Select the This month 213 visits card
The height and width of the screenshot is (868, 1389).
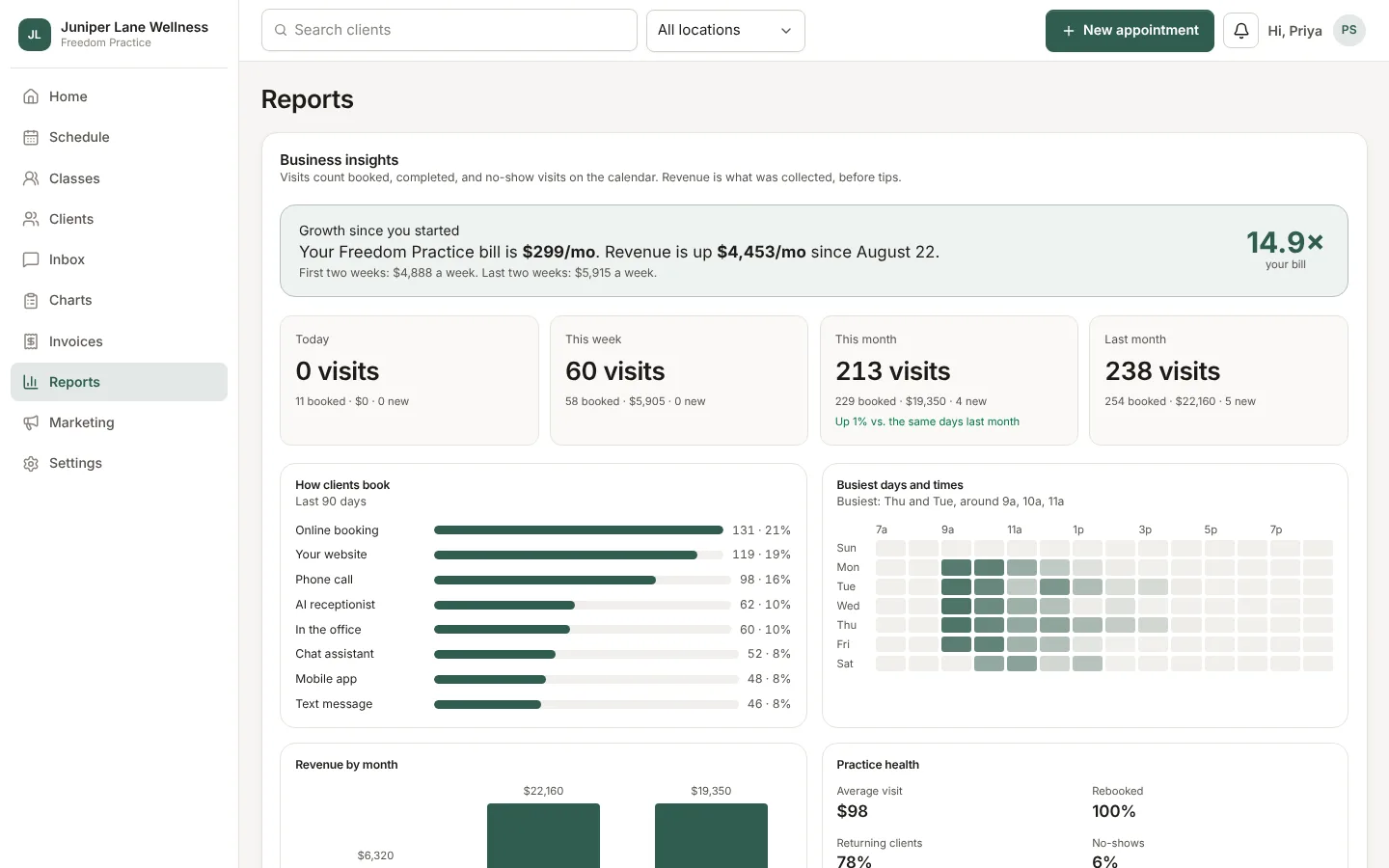(x=949, y=380)
